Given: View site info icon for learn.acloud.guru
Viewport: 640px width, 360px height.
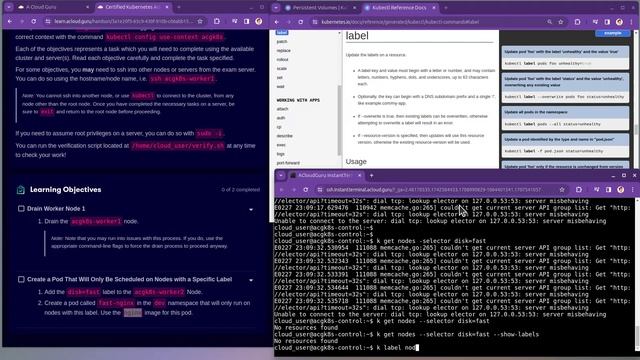Looking at the screenshot, I should (x=48, y=21).
